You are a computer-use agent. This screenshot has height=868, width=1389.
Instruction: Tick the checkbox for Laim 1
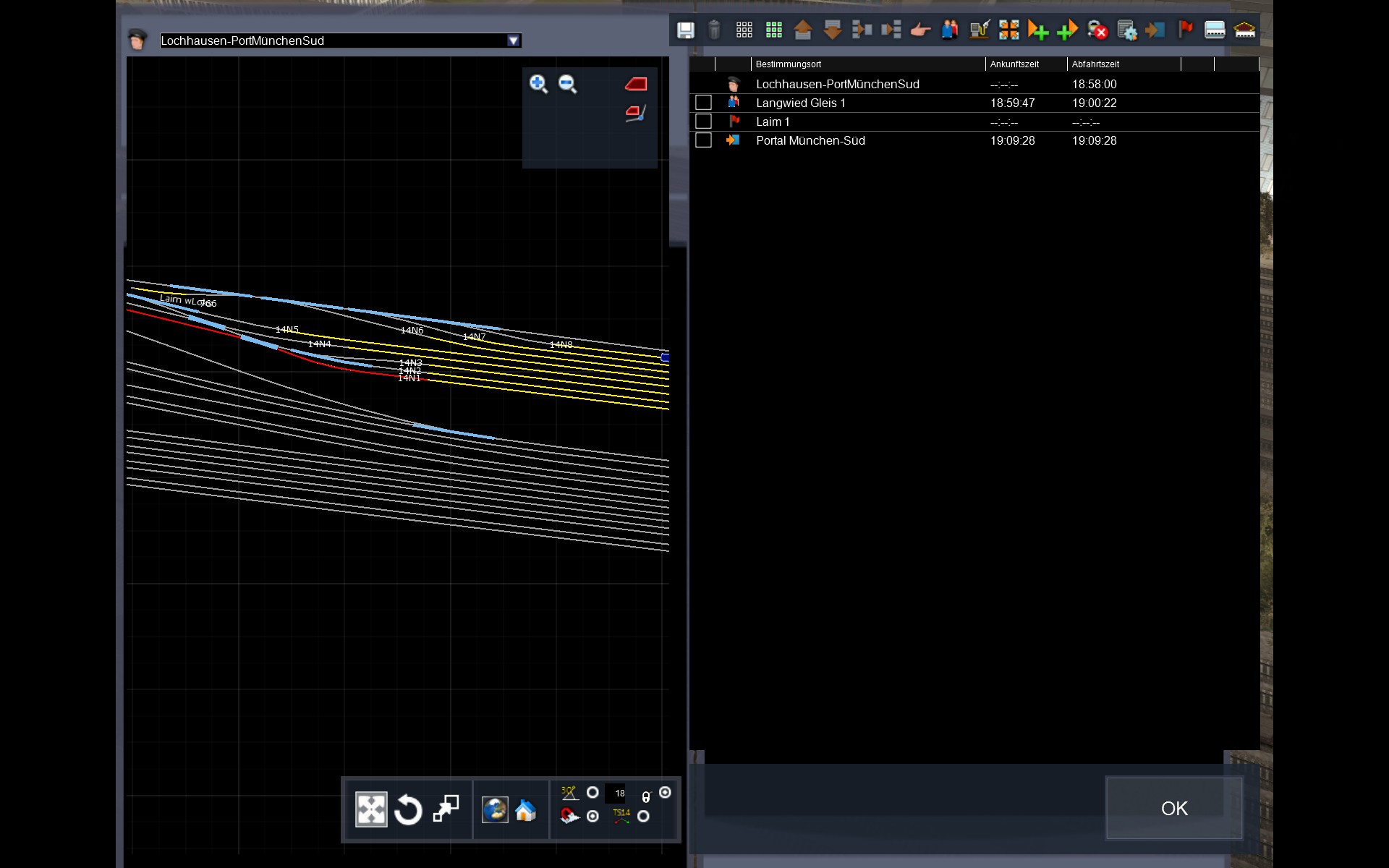pos(703,122)
